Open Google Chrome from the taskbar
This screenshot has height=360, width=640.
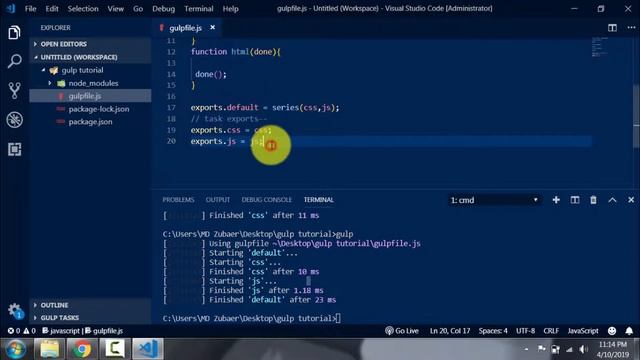click(x=82, y=349)
